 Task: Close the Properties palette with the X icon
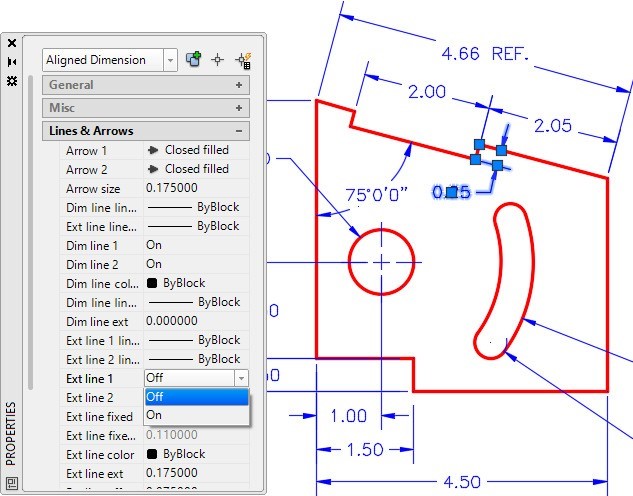click(x=12, y=43)
